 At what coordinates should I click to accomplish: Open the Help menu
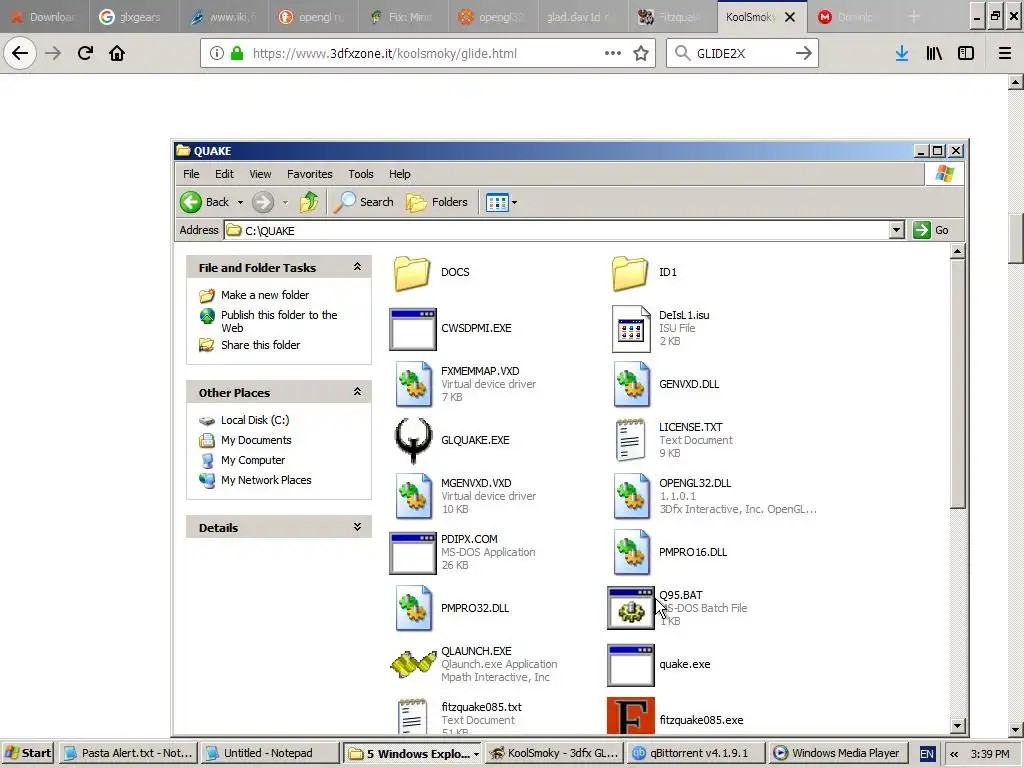(400, 174)
